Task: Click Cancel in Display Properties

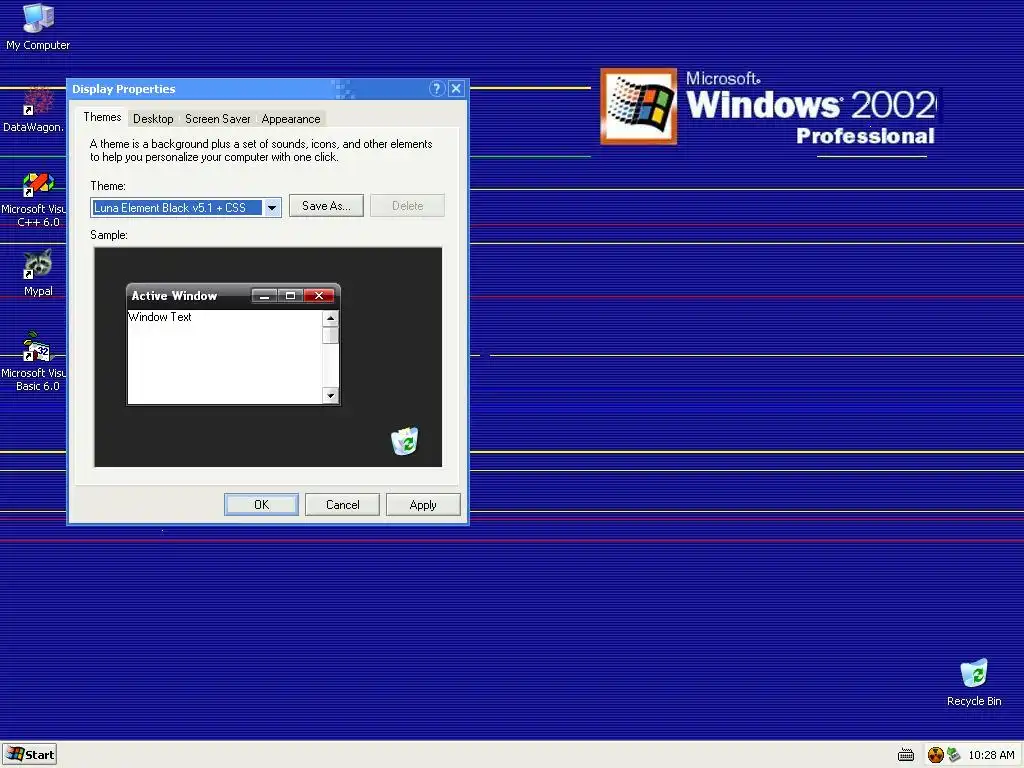Action: (342, 505)
